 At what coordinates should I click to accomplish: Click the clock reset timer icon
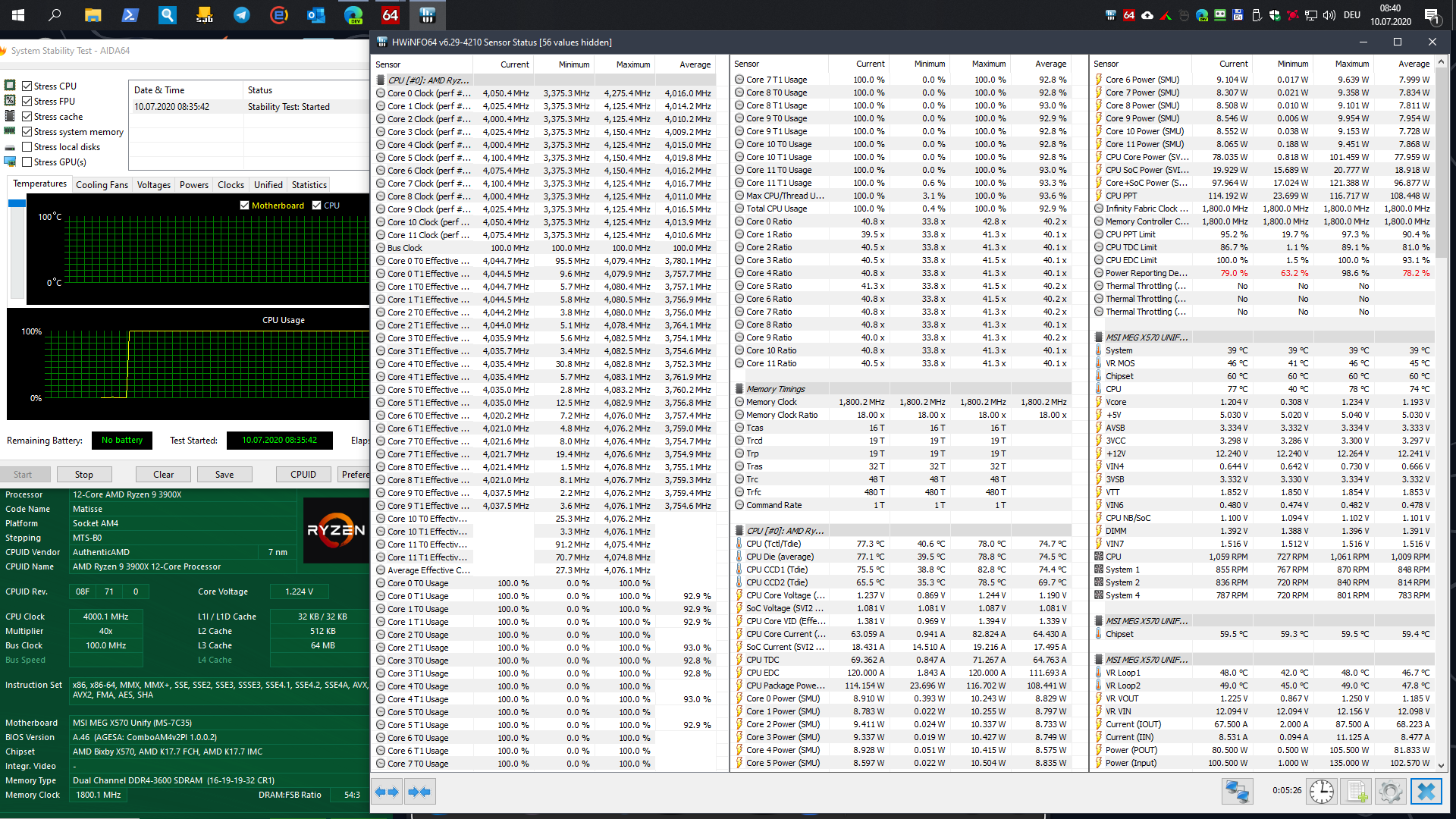pos(1321,792)
